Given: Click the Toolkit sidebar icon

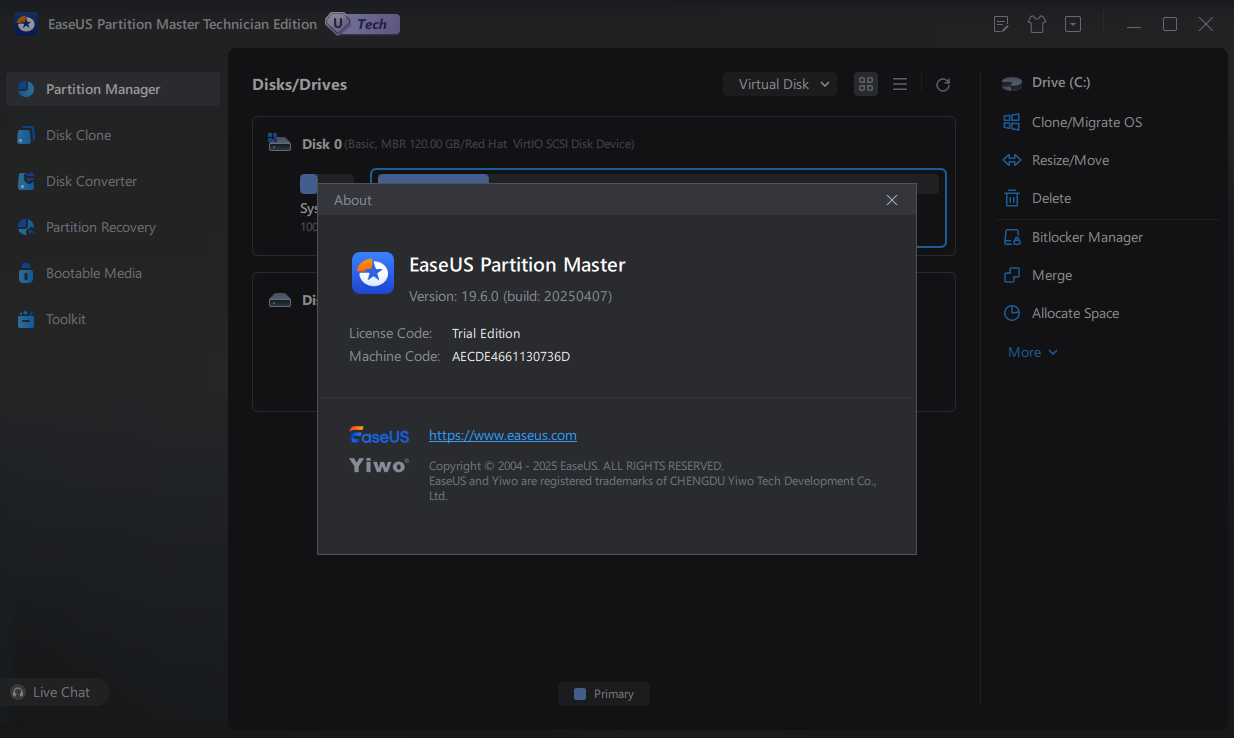Looking at the screenshot, I should (x=26, y=319).
